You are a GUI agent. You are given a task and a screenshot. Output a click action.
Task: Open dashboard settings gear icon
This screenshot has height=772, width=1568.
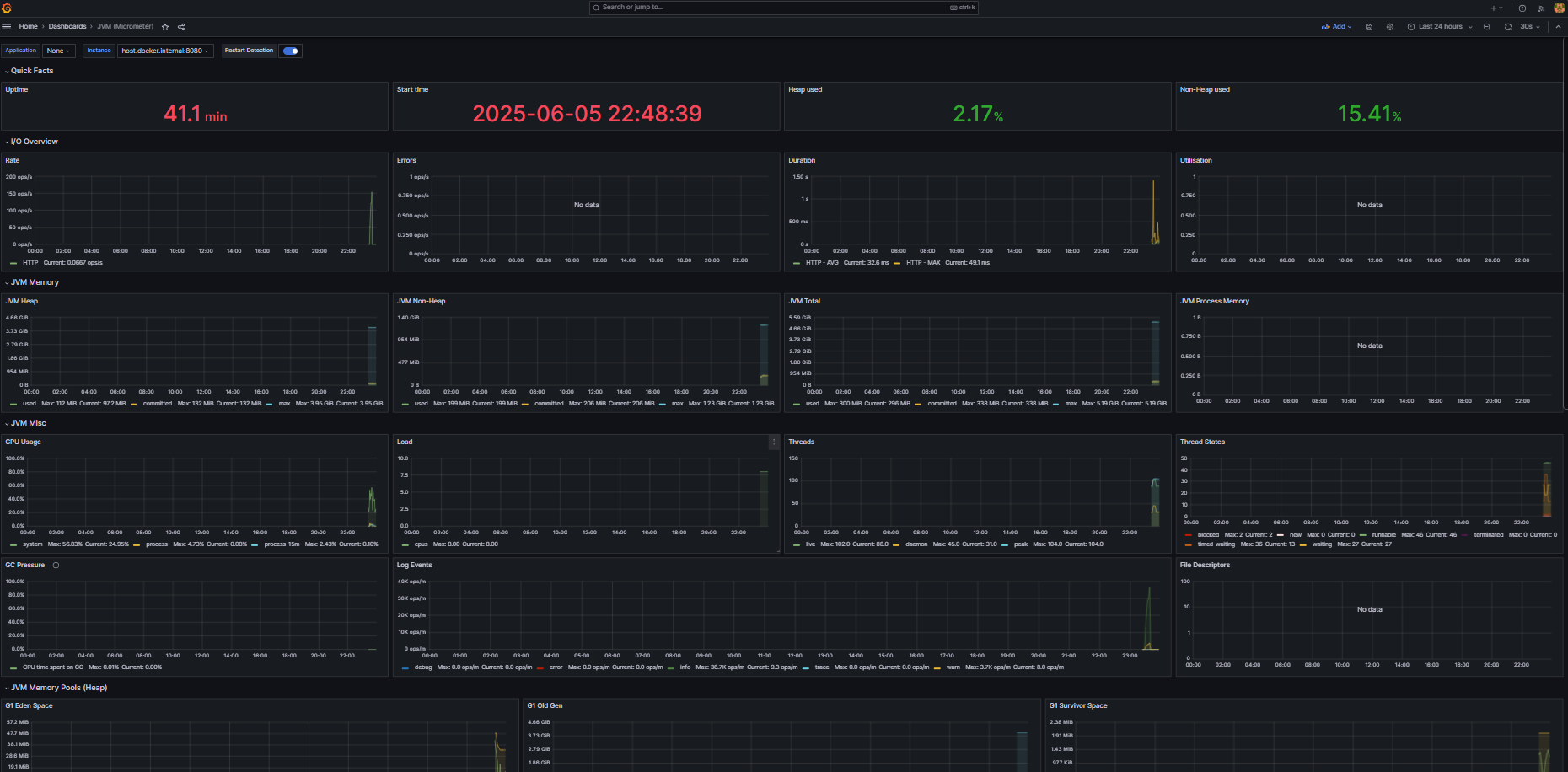(1390, 27)
